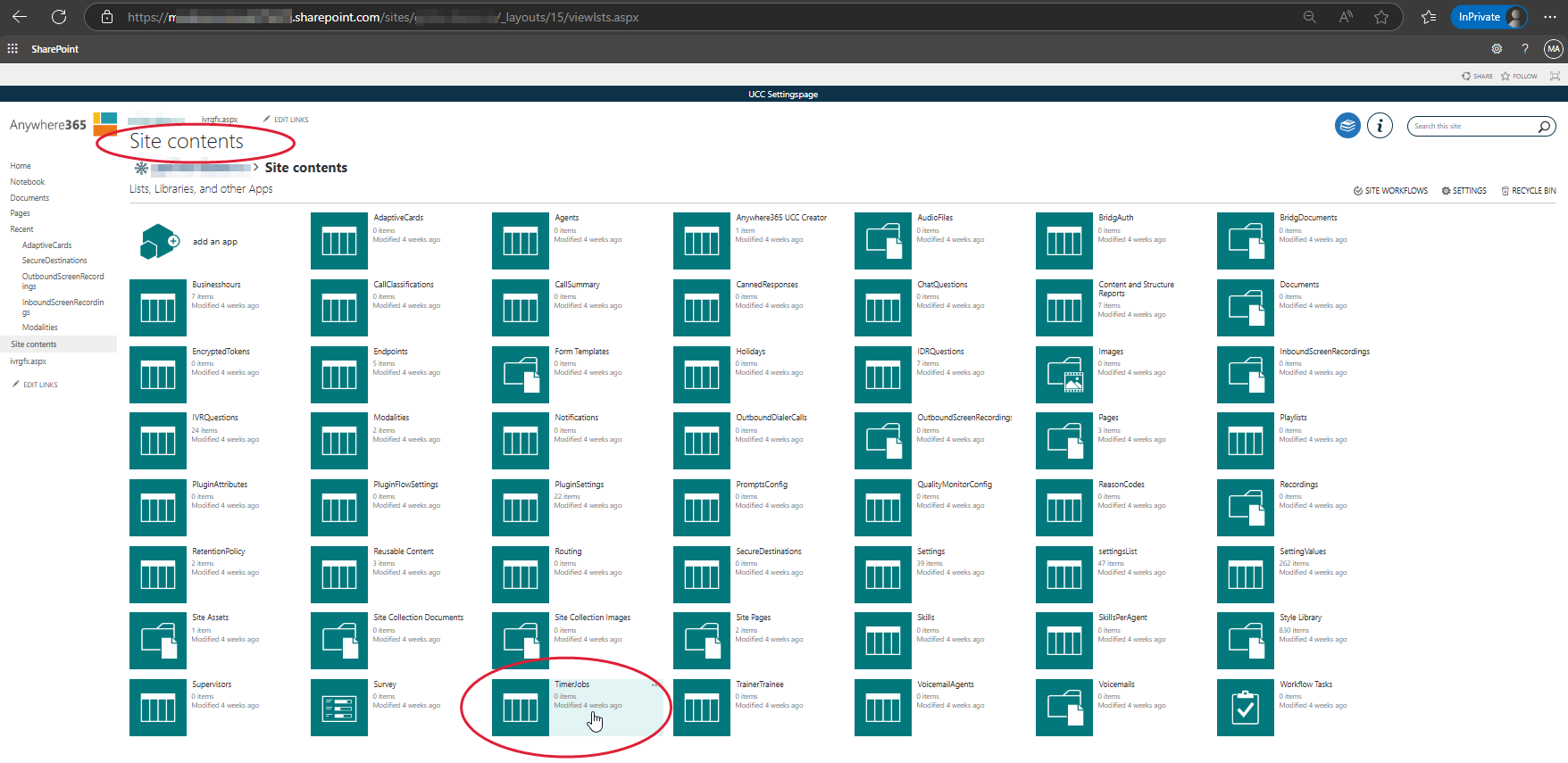Open the Workflow Tasks tile icon
This screenshot has width=1568, height=763.
tap(1246, 708)
